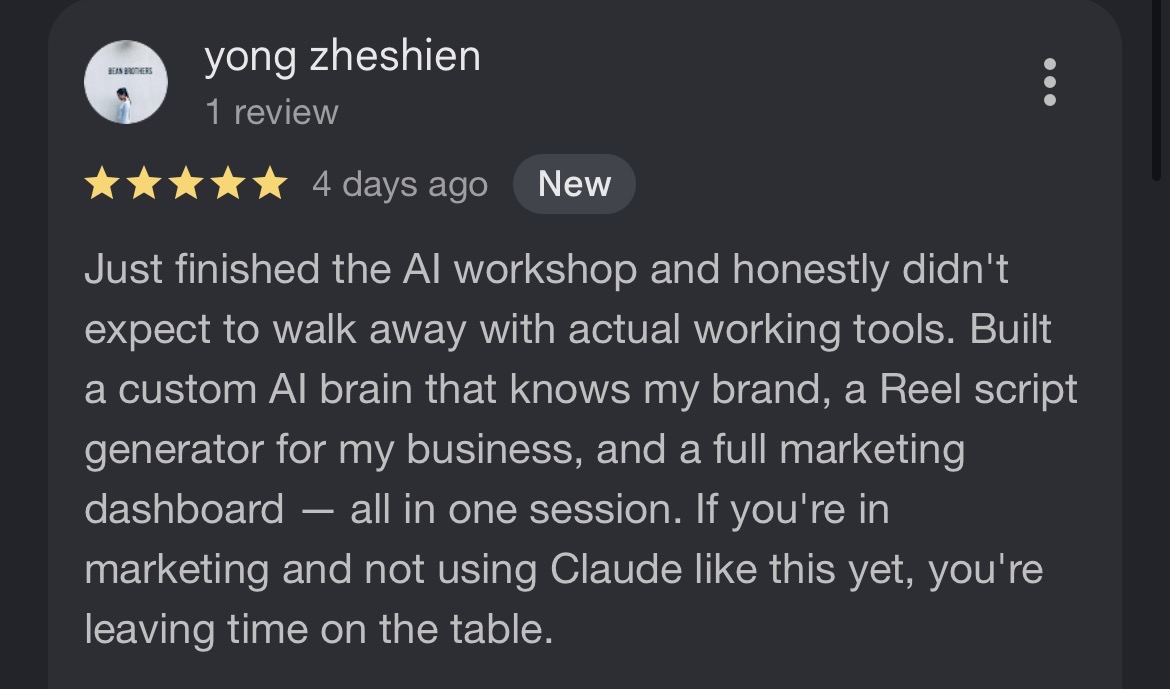Click the second yellow rating star
This screenshot has width=1170, height=689.
[144, 184]
